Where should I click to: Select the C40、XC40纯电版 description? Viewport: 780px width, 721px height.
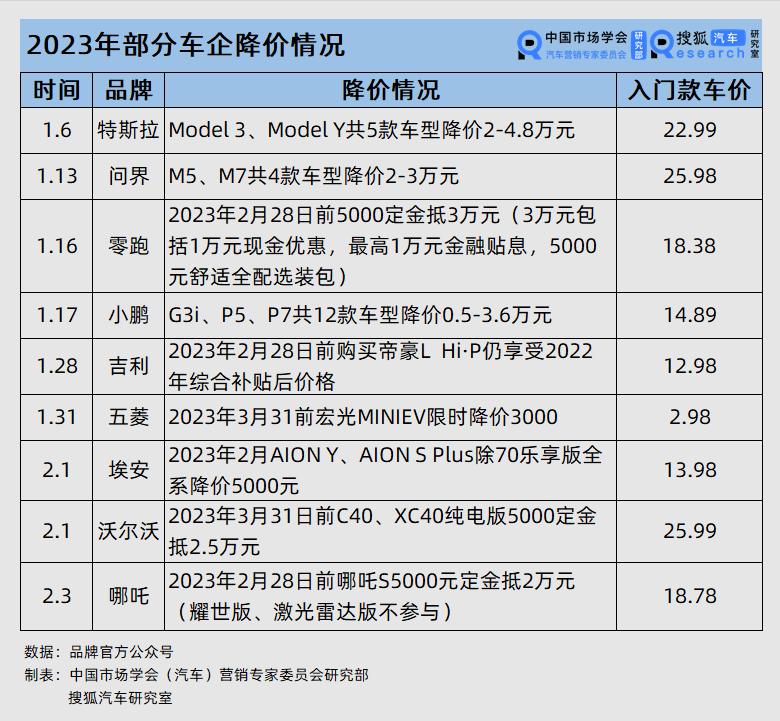[x=383, y=531]
